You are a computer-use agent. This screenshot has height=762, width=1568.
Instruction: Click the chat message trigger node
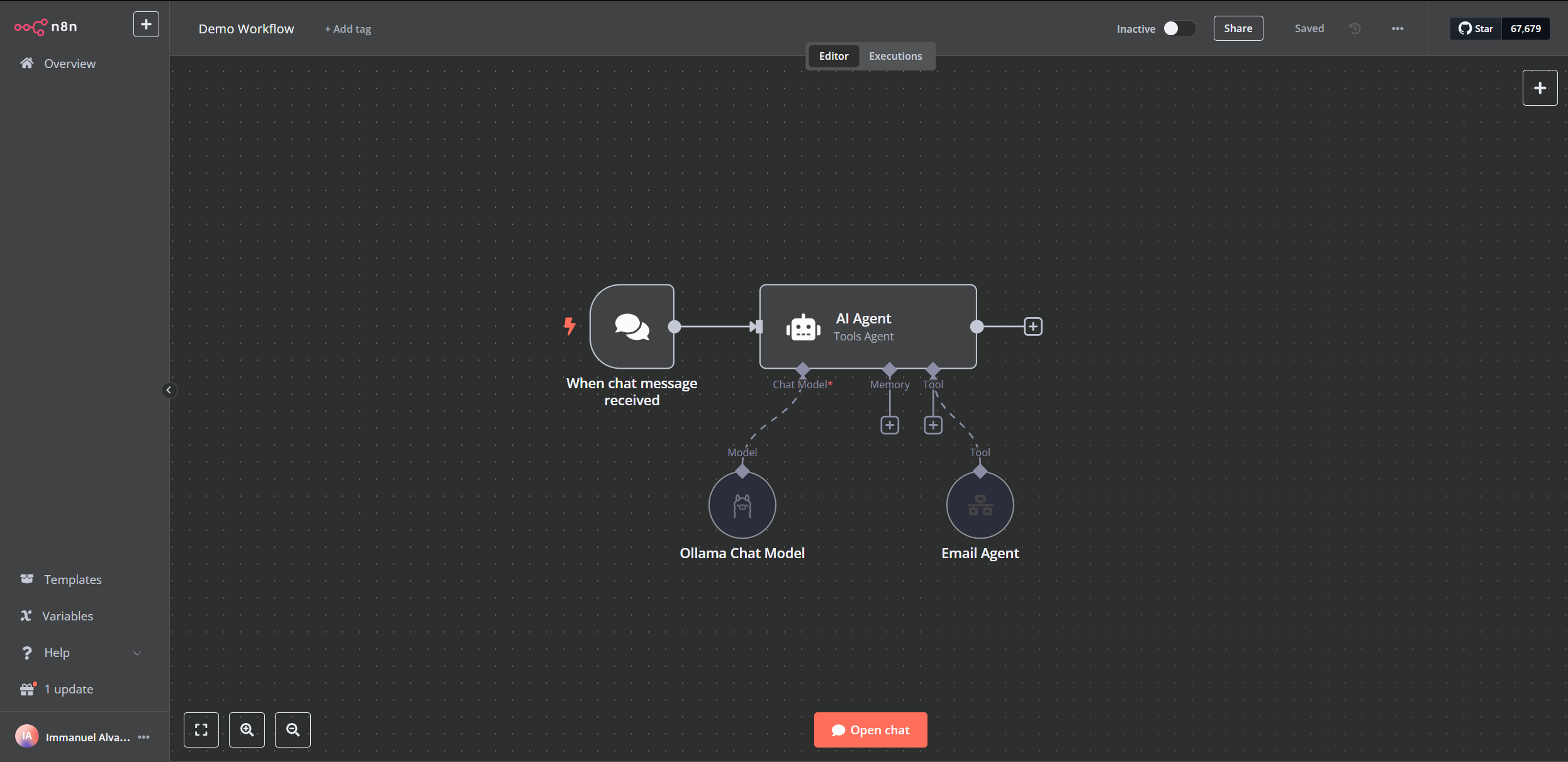pyautogui.click(x=632, y=327)
